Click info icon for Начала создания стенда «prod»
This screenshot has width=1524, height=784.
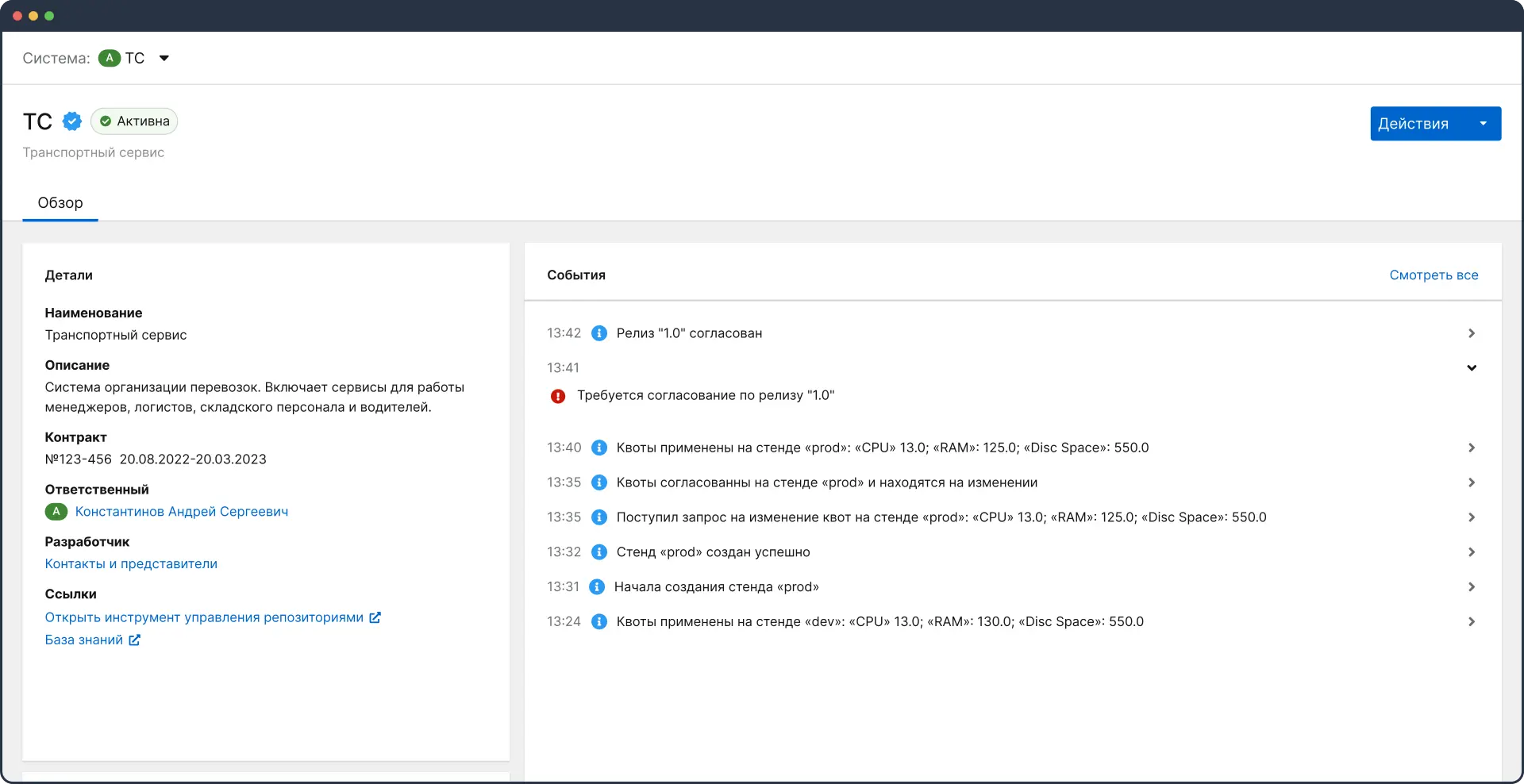coord(598,587)
